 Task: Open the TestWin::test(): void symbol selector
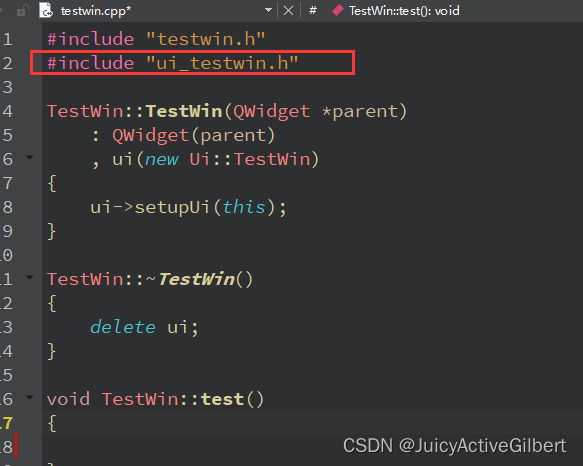point(404,11)
